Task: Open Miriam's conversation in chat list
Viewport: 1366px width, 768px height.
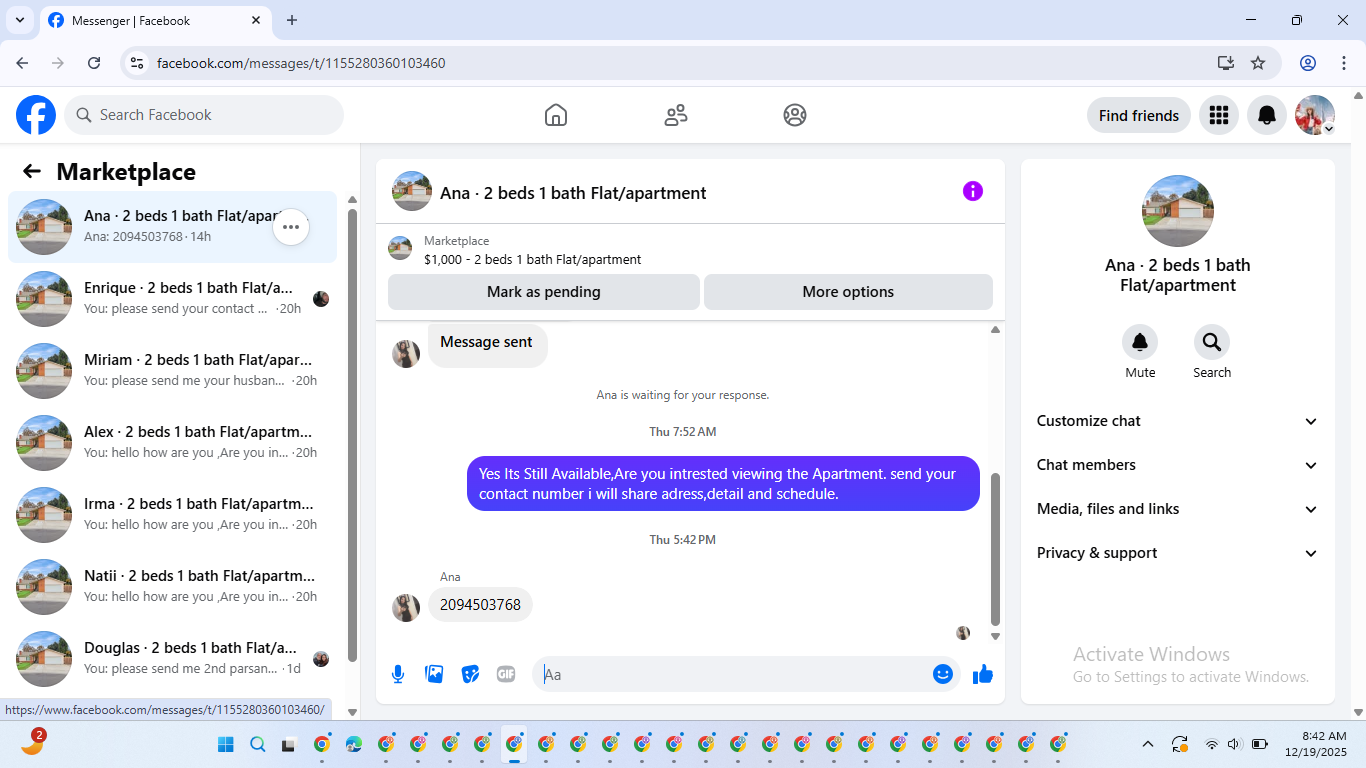Action: click(x=172, y=371)
